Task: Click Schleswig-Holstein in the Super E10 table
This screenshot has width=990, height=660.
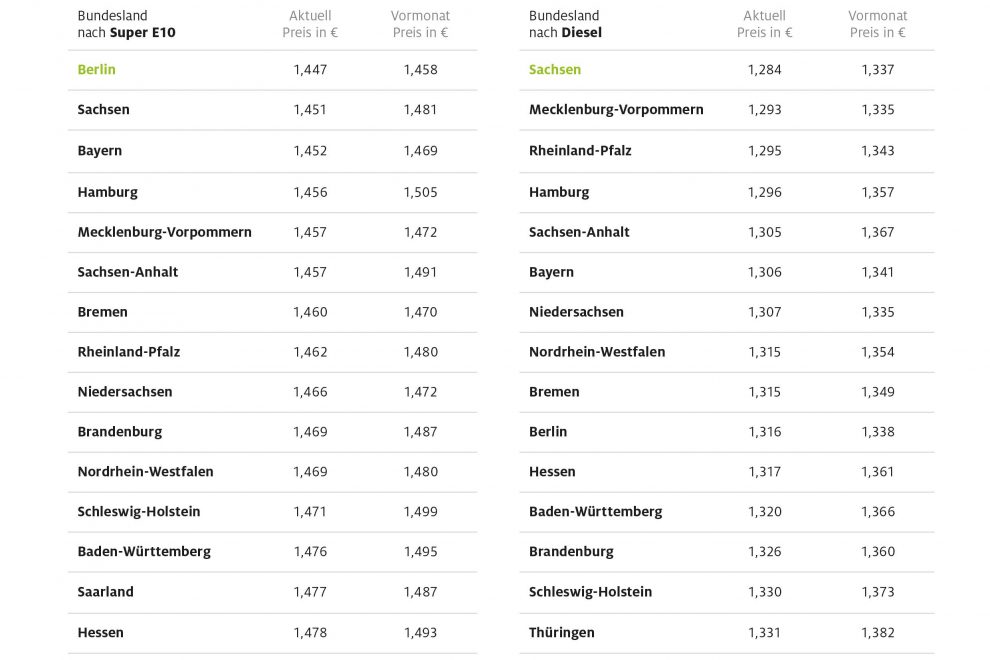Action: click(x=138, y=512)
